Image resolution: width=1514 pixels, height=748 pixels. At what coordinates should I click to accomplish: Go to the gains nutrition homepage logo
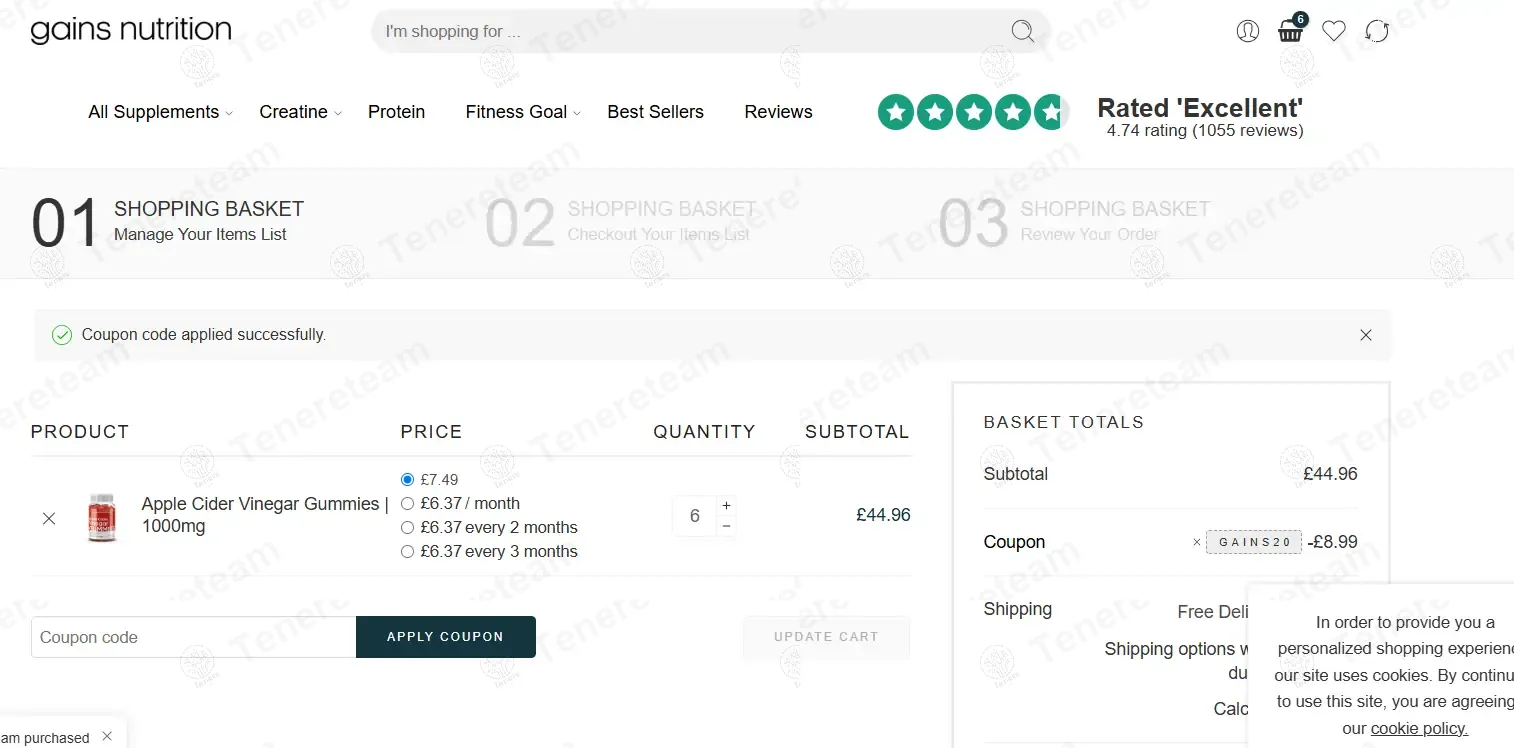[x=131, y=31]
